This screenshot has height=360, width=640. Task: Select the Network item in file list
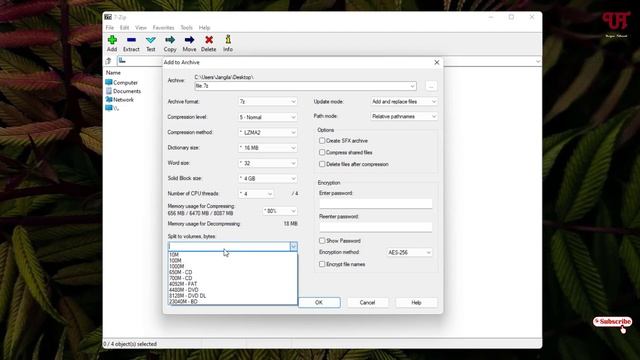120,100
